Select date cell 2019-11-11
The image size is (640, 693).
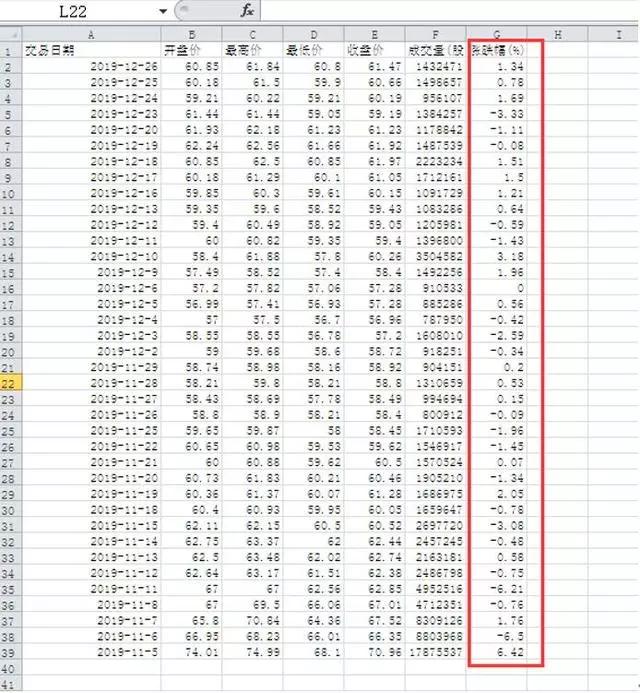coord(91,589)
